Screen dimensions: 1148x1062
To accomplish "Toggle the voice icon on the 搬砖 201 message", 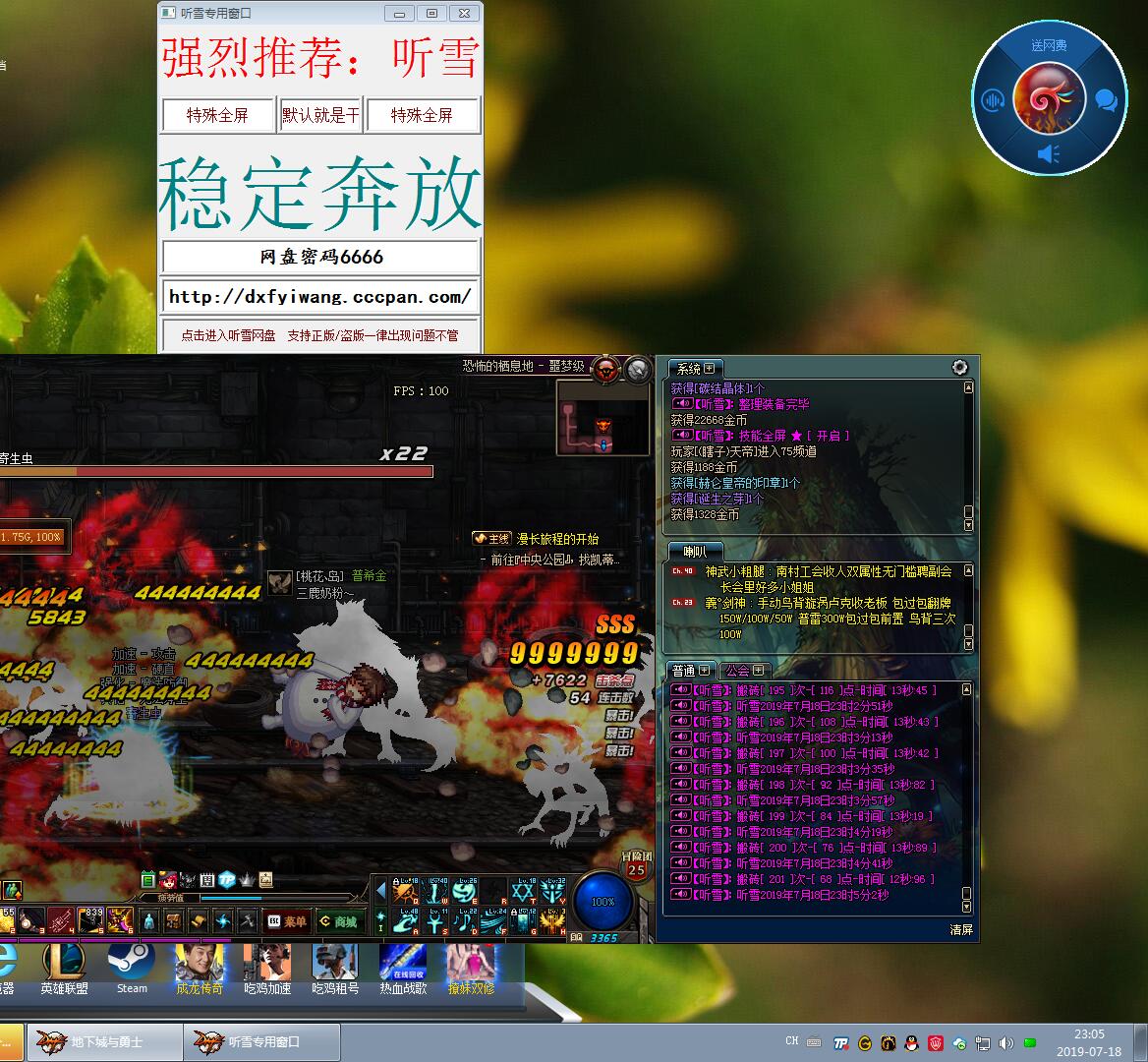I will pyautogui.click(x=681, y=878).
